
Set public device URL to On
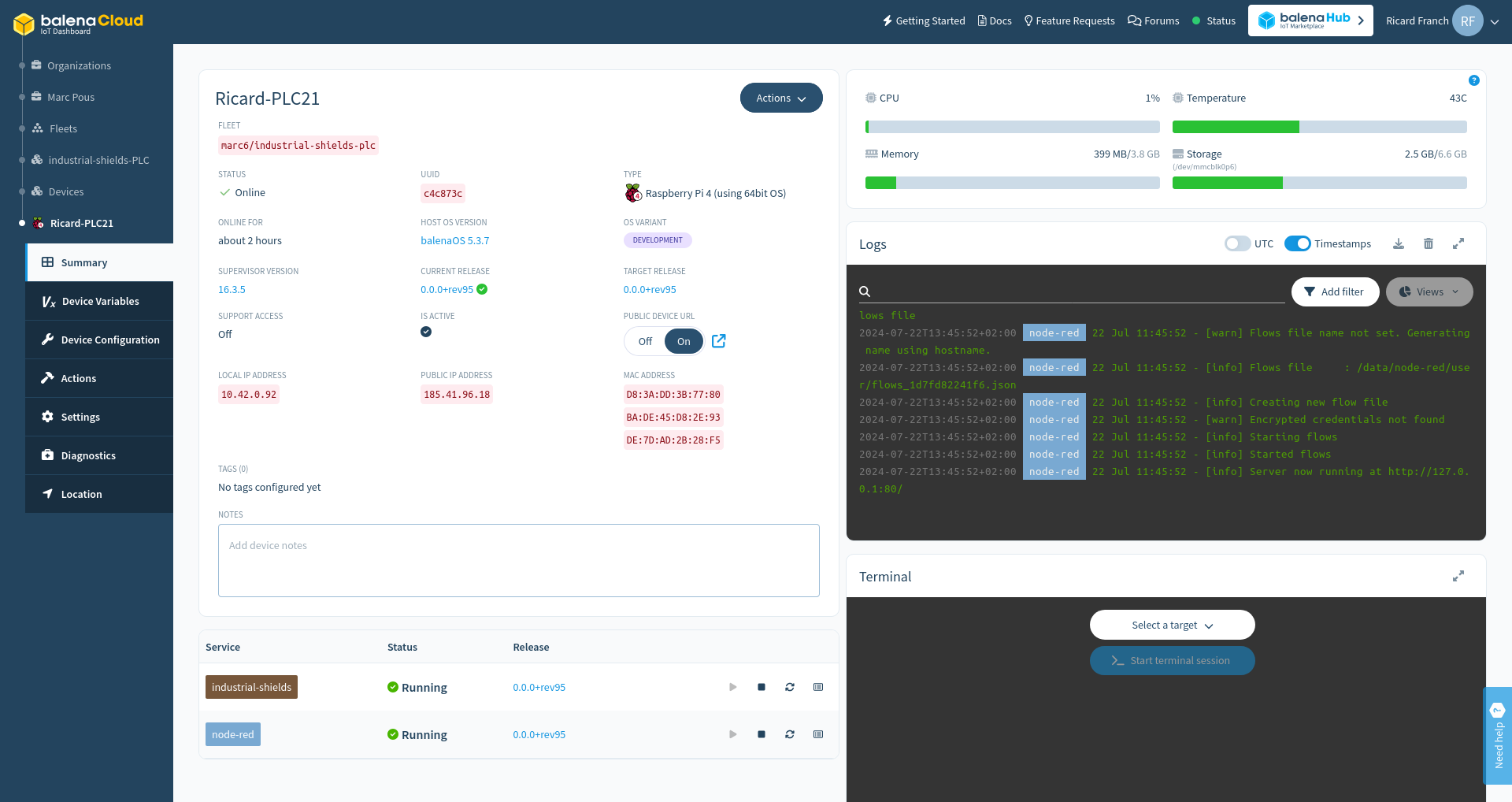coord(684,341)
